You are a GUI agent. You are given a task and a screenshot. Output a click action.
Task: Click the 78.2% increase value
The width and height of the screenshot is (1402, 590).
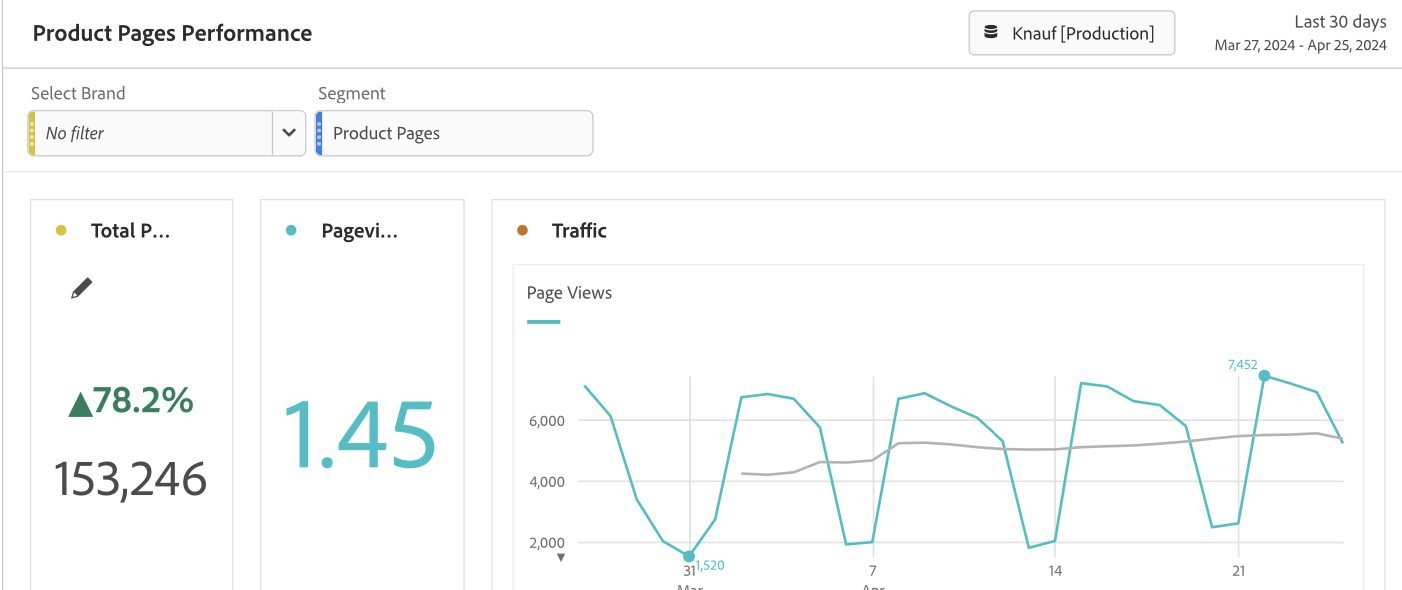[x=131, y=401]
